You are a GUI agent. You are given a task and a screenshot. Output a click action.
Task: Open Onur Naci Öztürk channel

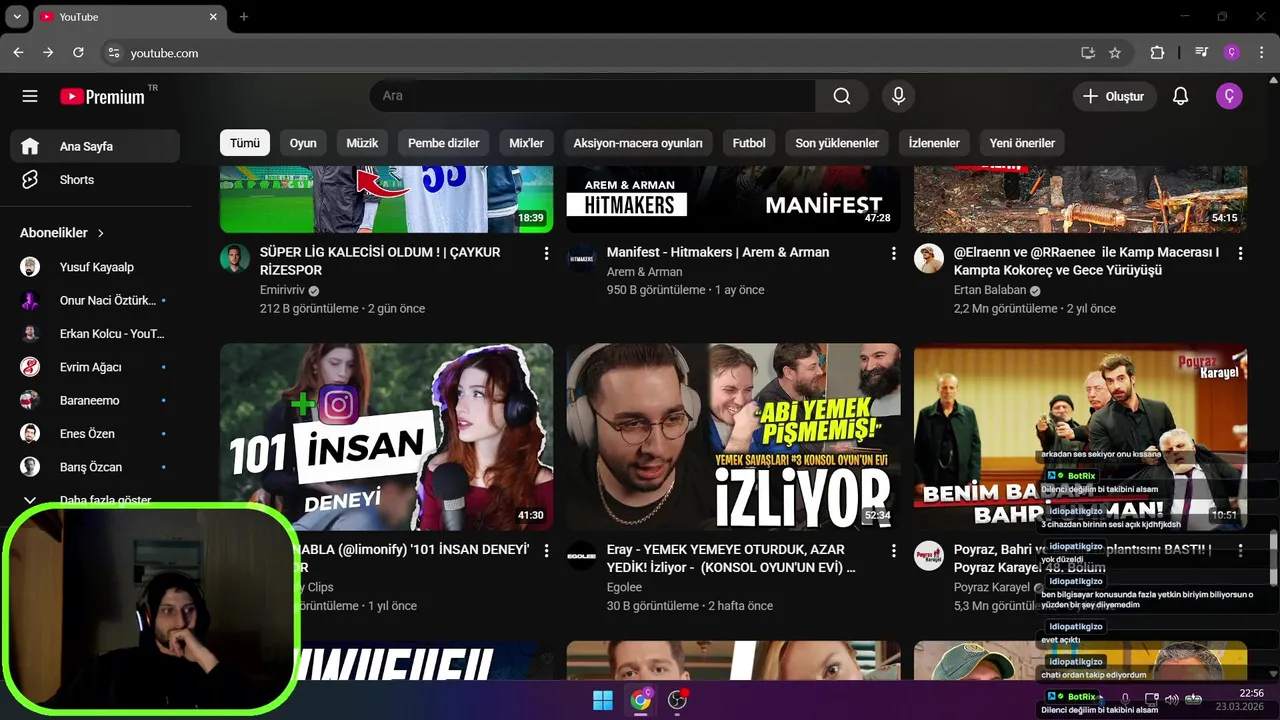(95, 300)
